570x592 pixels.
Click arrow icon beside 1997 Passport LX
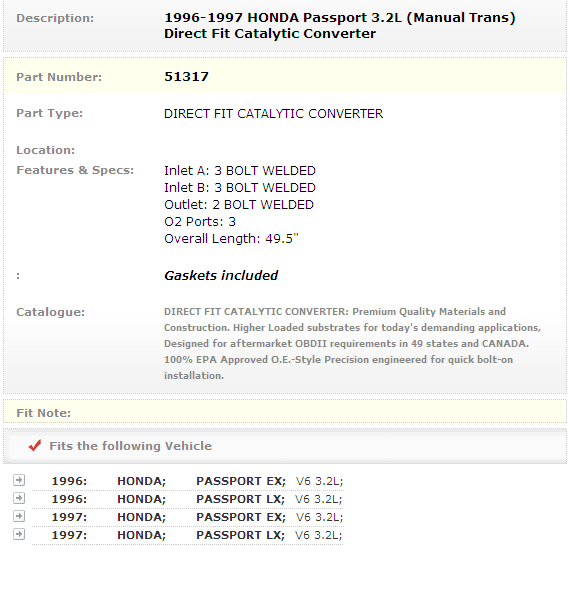point(19,534)
